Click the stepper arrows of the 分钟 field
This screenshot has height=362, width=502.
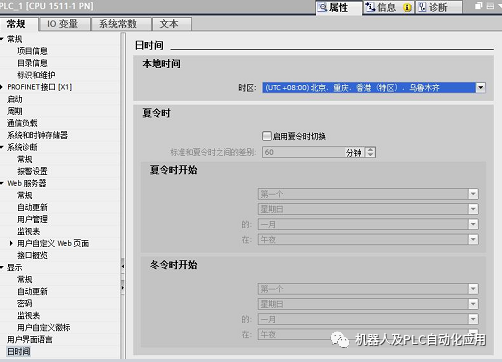370,152
